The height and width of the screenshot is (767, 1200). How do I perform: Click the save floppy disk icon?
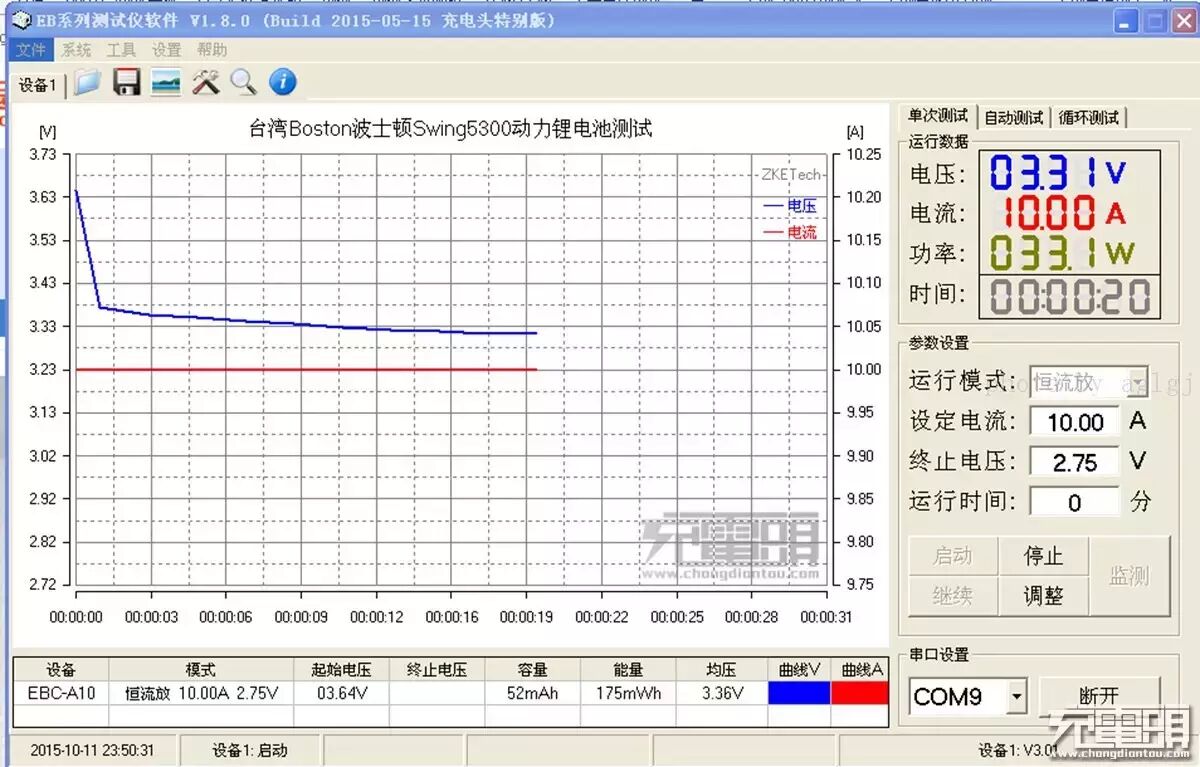[127, 82]
